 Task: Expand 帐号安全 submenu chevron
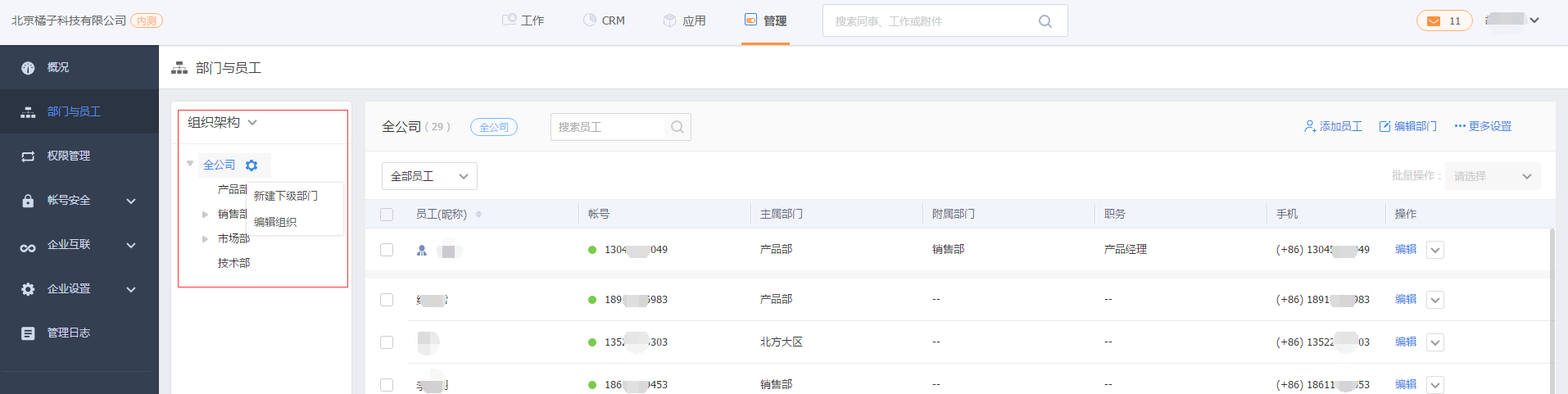coord(131,201)
